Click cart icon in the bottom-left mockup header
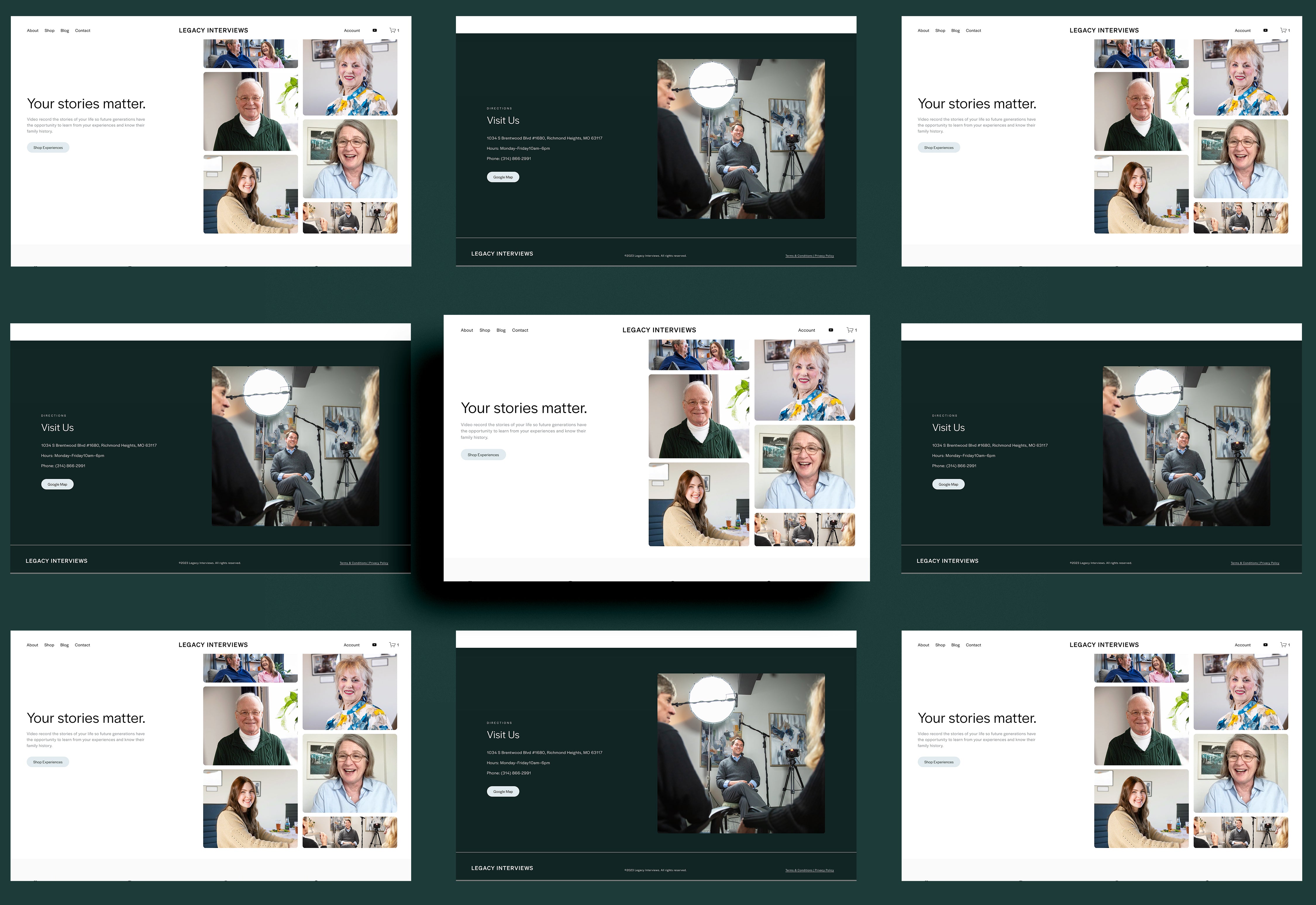This screenshot has width=1316, height=905. [x=392, y=645]
